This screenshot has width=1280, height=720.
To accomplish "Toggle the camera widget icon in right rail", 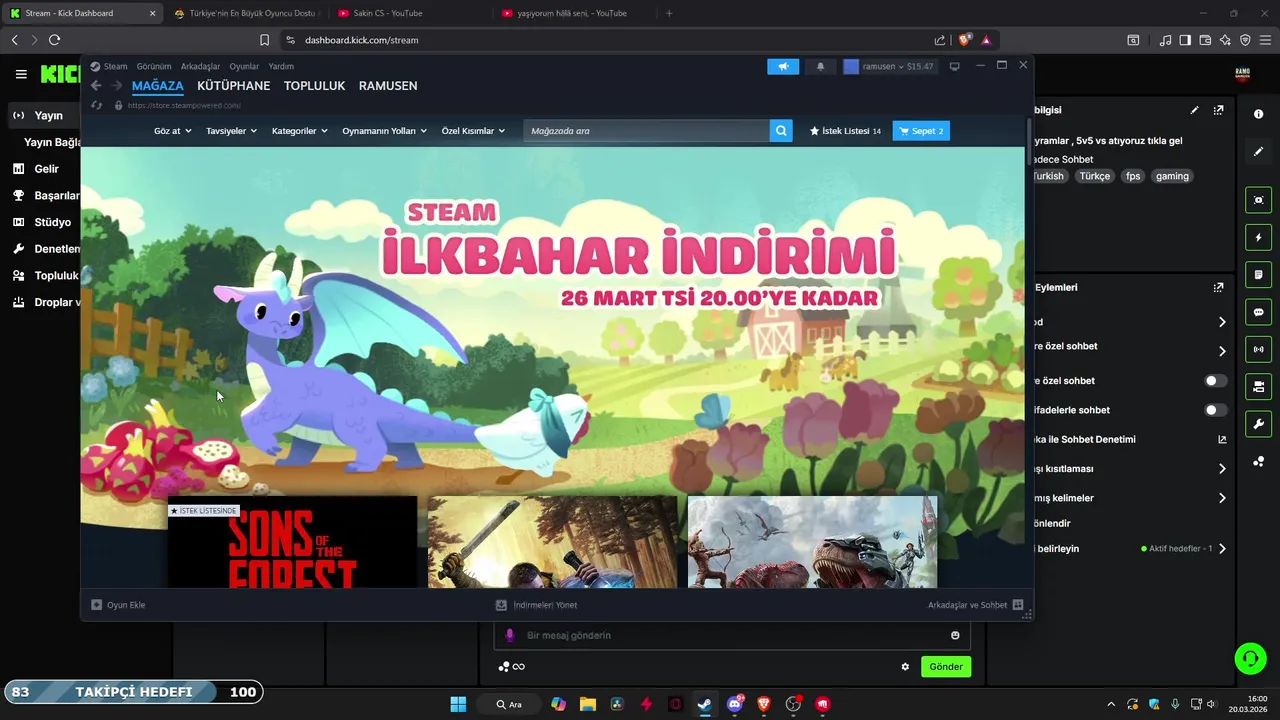I will (1259, 200).
